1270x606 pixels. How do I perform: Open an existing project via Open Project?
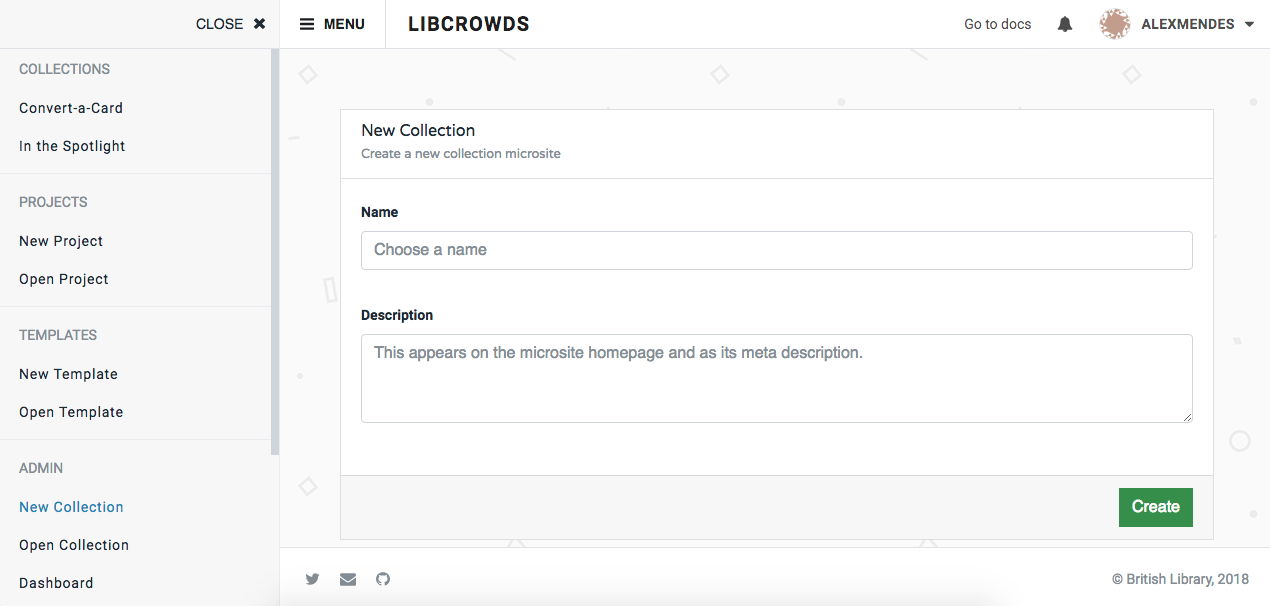(63, 278)
